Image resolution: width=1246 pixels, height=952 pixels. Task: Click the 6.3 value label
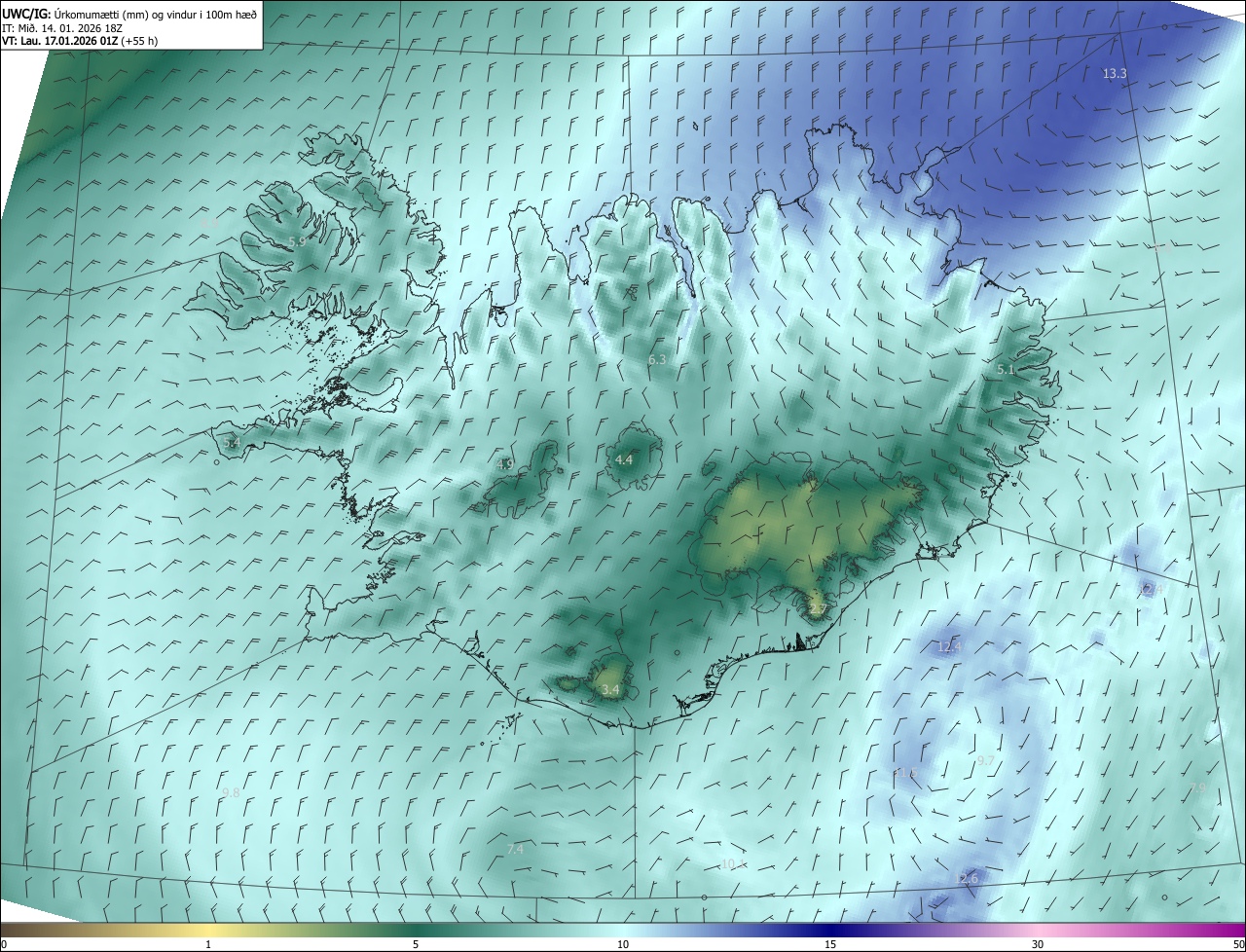657,360
